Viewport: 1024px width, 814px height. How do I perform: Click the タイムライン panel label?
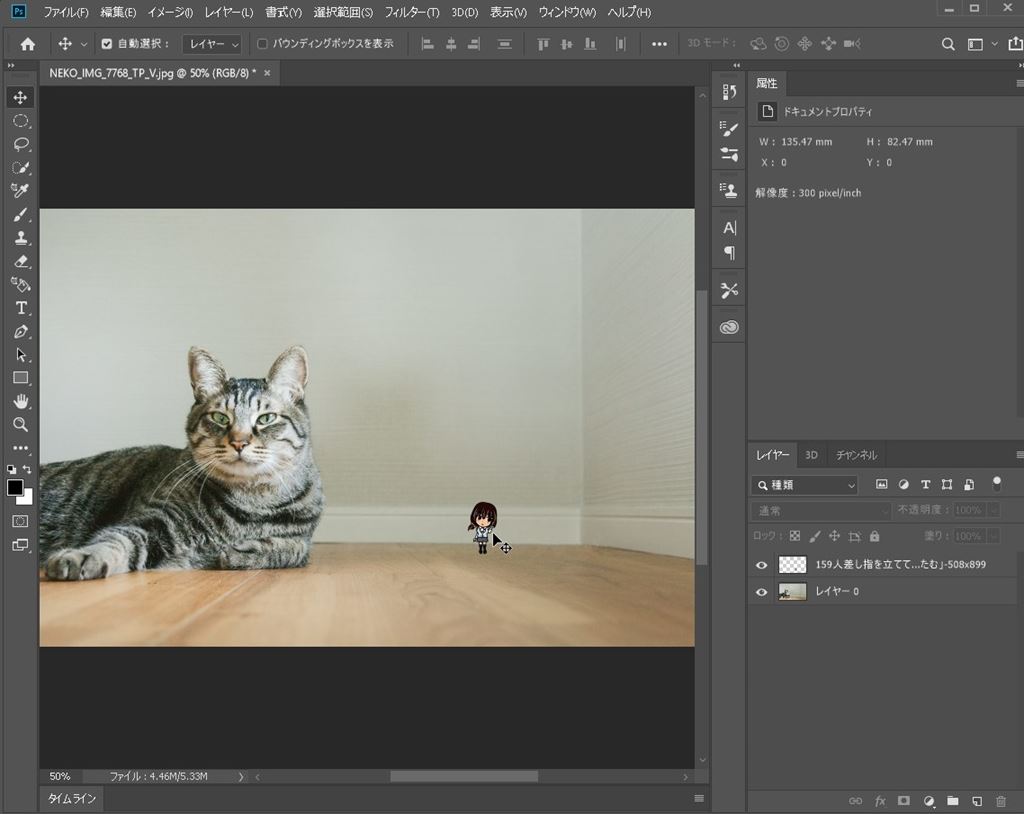pos(72,799)
